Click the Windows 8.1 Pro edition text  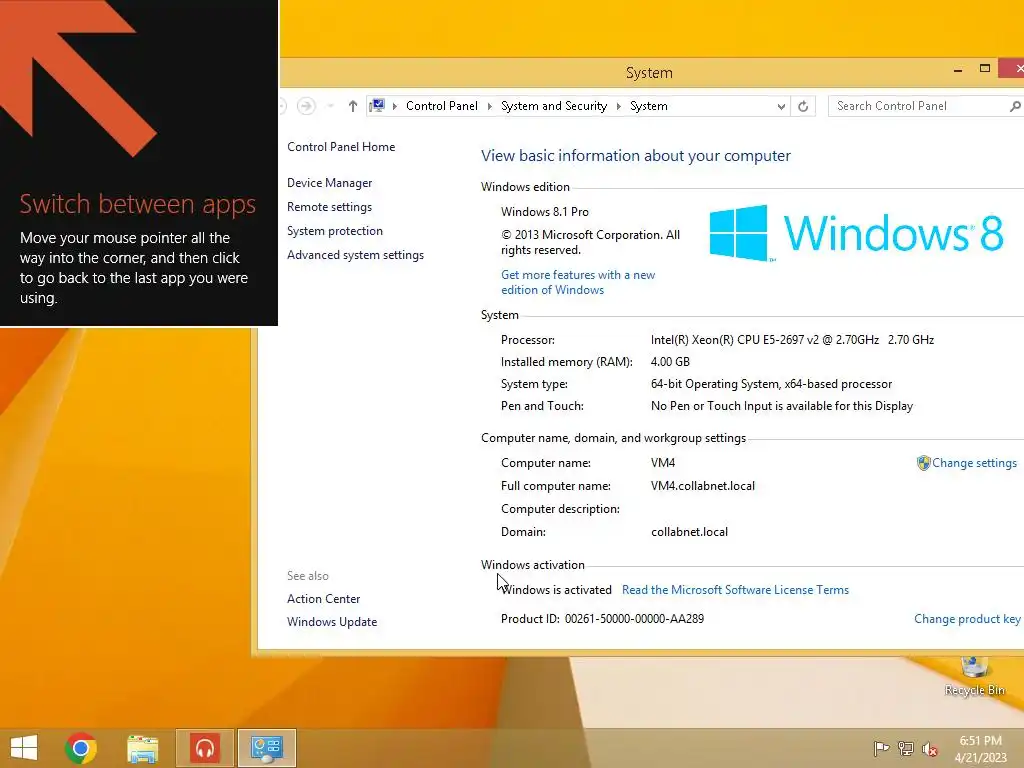click(545, 212)
